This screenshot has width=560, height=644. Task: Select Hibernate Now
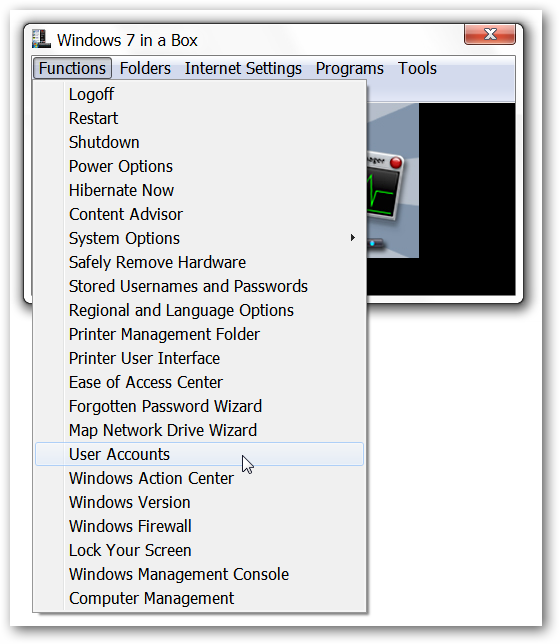(x=199, y=191)
